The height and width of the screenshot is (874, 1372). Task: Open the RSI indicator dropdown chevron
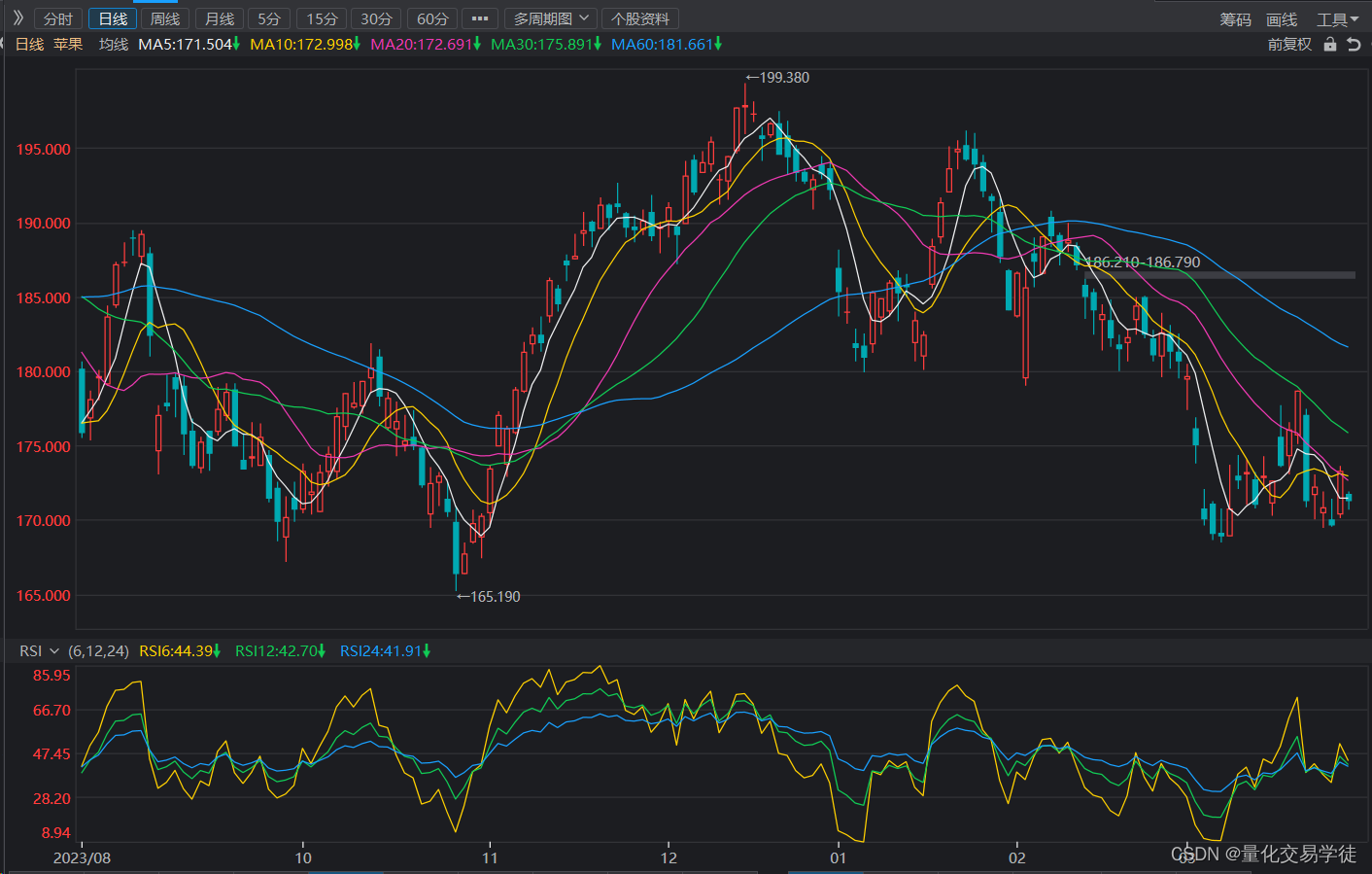[54, 650]
